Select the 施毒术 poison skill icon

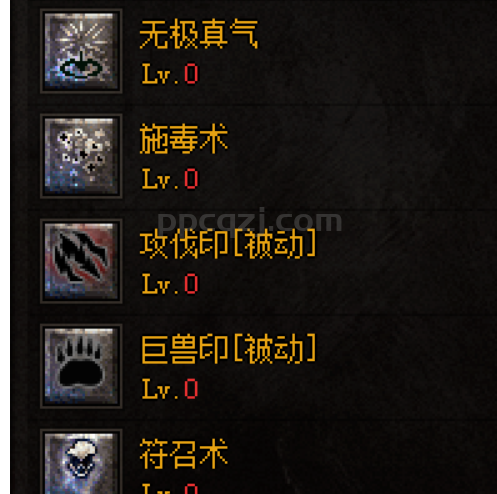[x=81, y=156]
